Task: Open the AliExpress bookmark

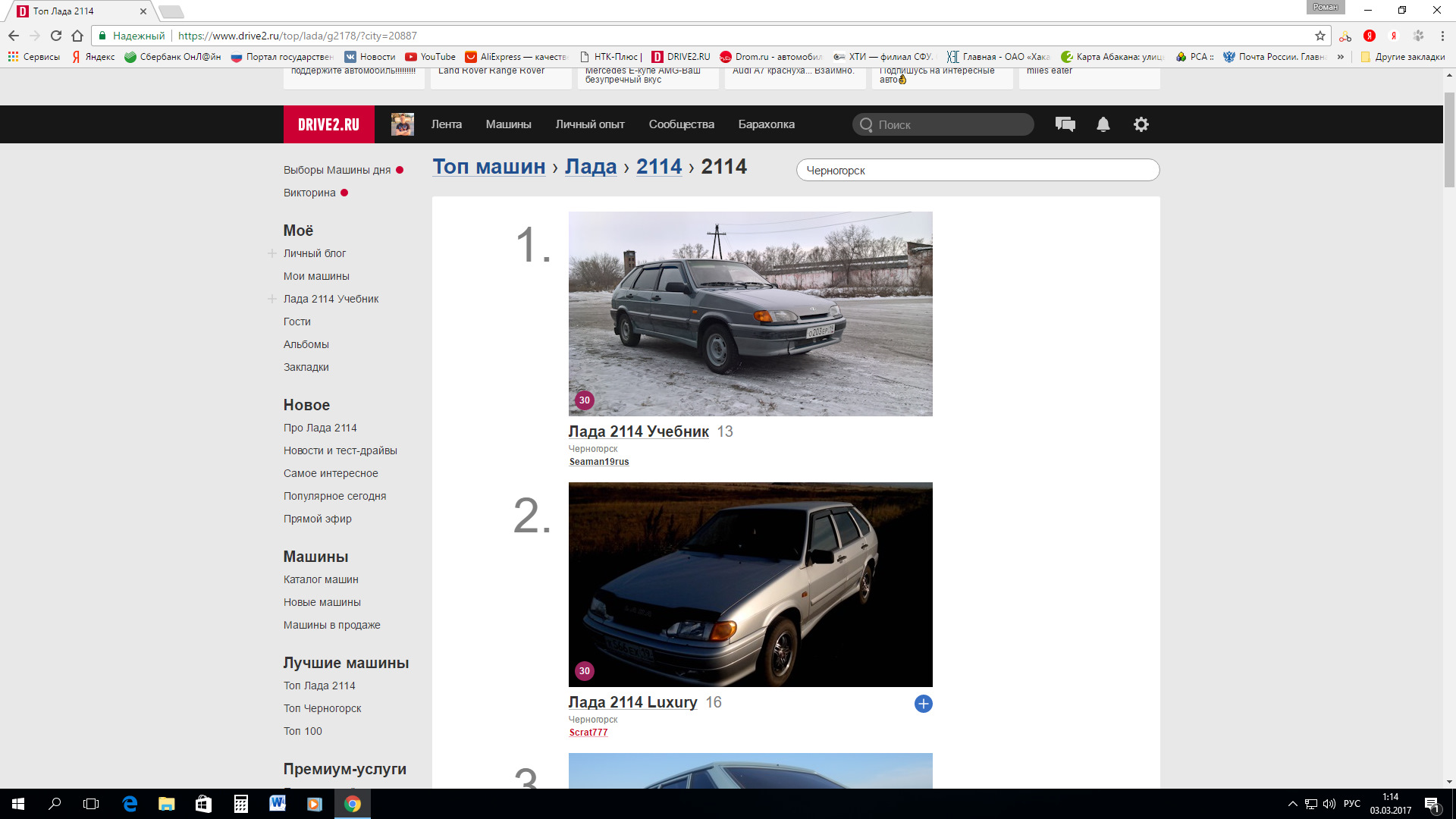Action: 516,57
